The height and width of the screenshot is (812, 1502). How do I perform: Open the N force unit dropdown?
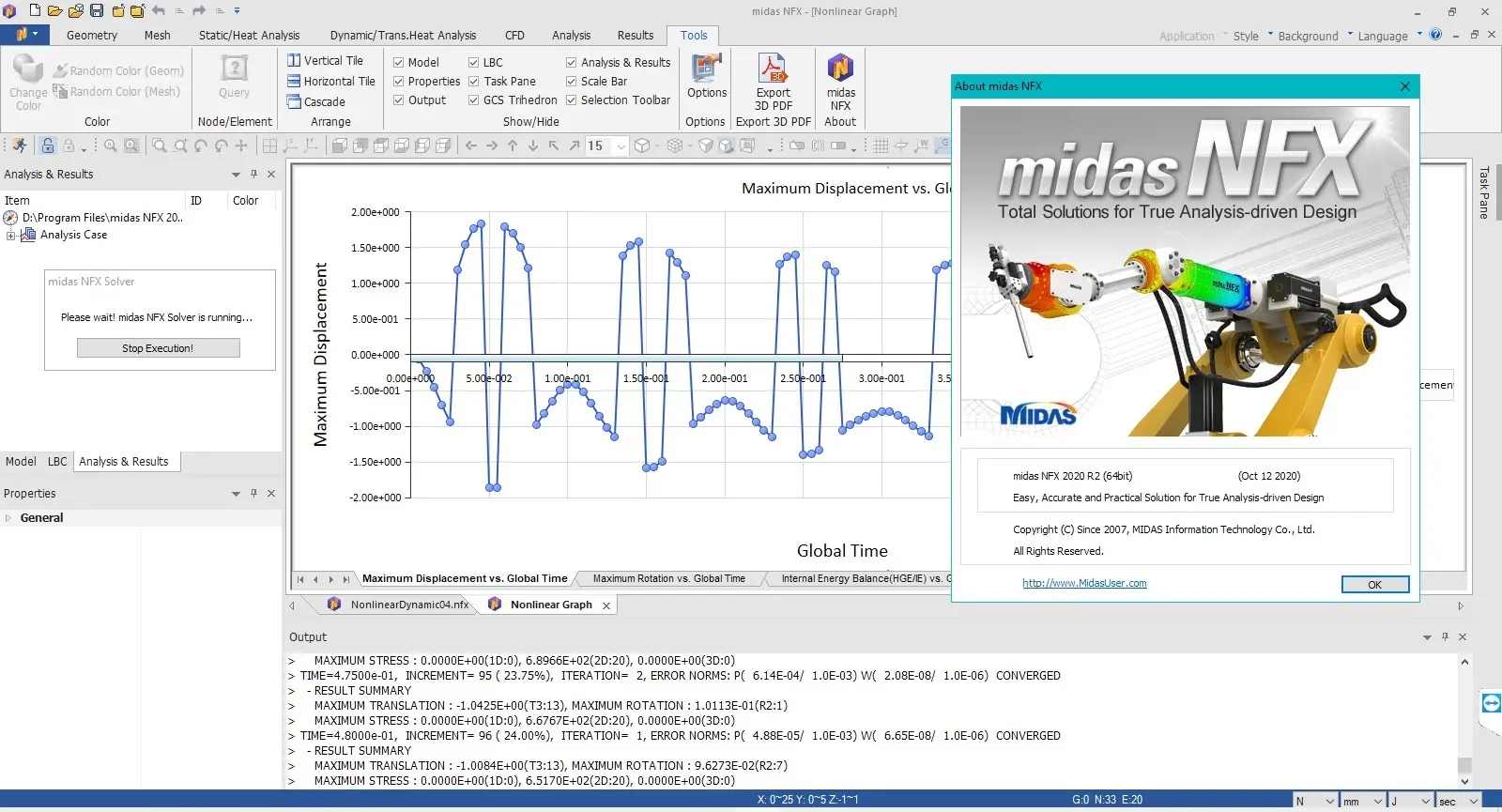coord(1330,802)
